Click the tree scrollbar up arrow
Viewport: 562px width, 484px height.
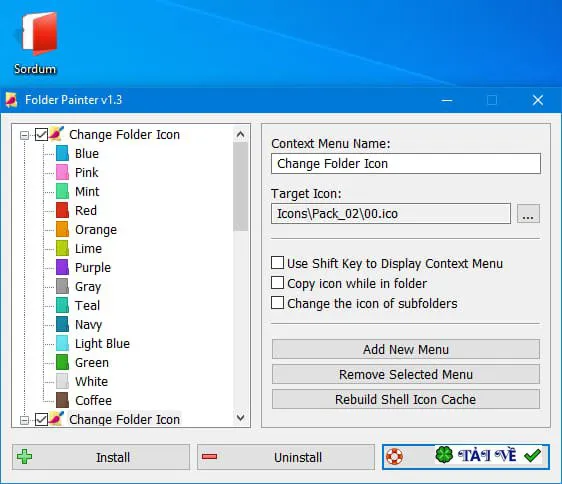click(240, 134)
